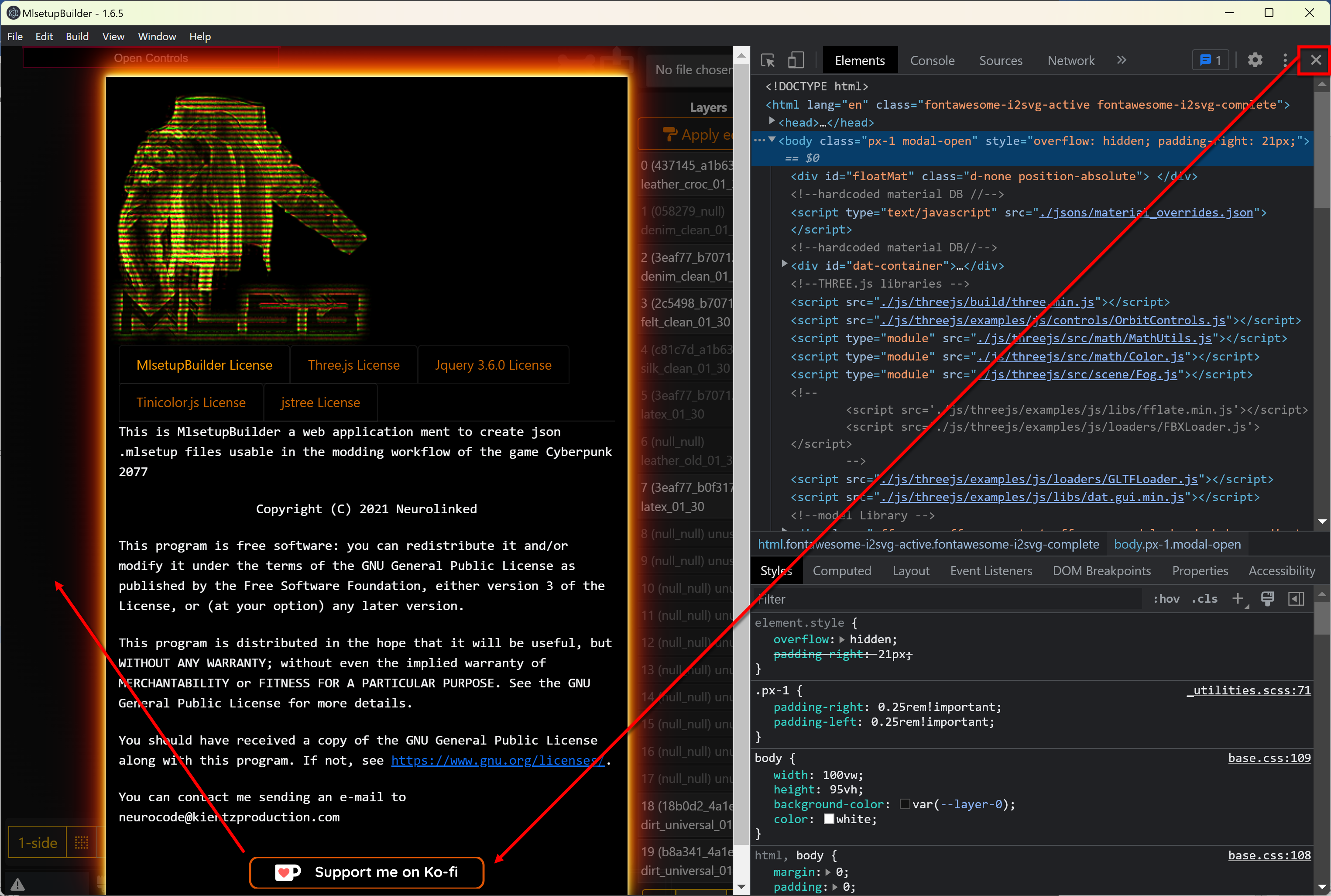Expand the padding shorthand property
This screenshot has width=1331, height=896.
pyautogui.click(x=834, y=887)
